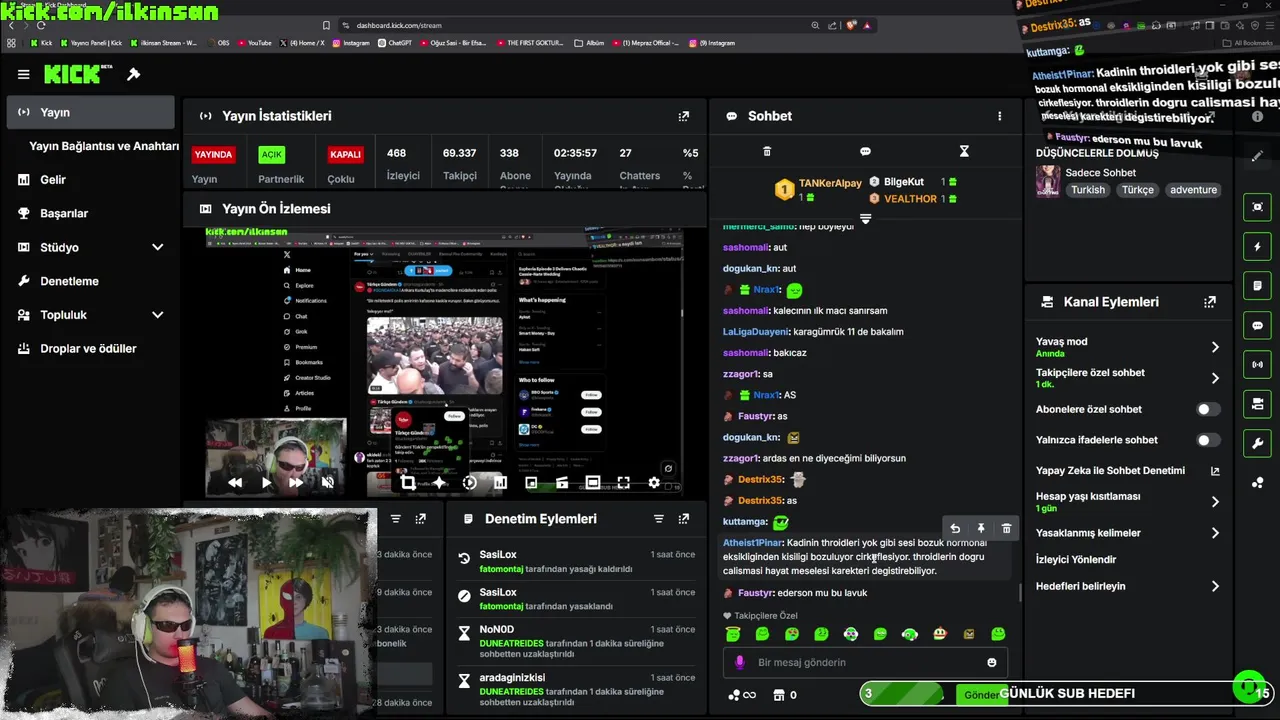Click İzleyici Yönlendir option
The image size is (1280, 720).
click(x=1076, y=560)
